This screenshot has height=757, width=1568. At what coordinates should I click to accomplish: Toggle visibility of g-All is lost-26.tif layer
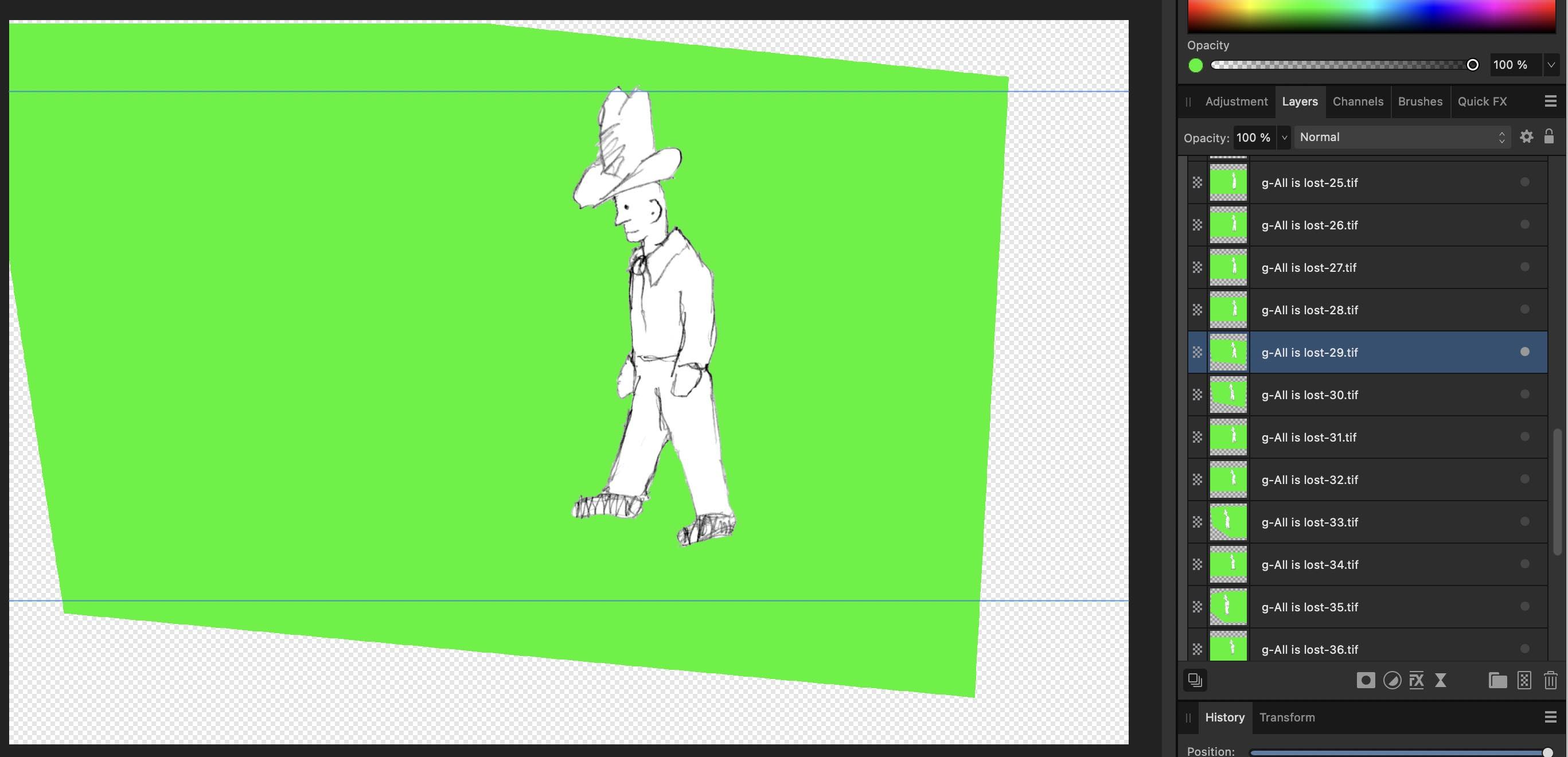[x=1524, y=225]
